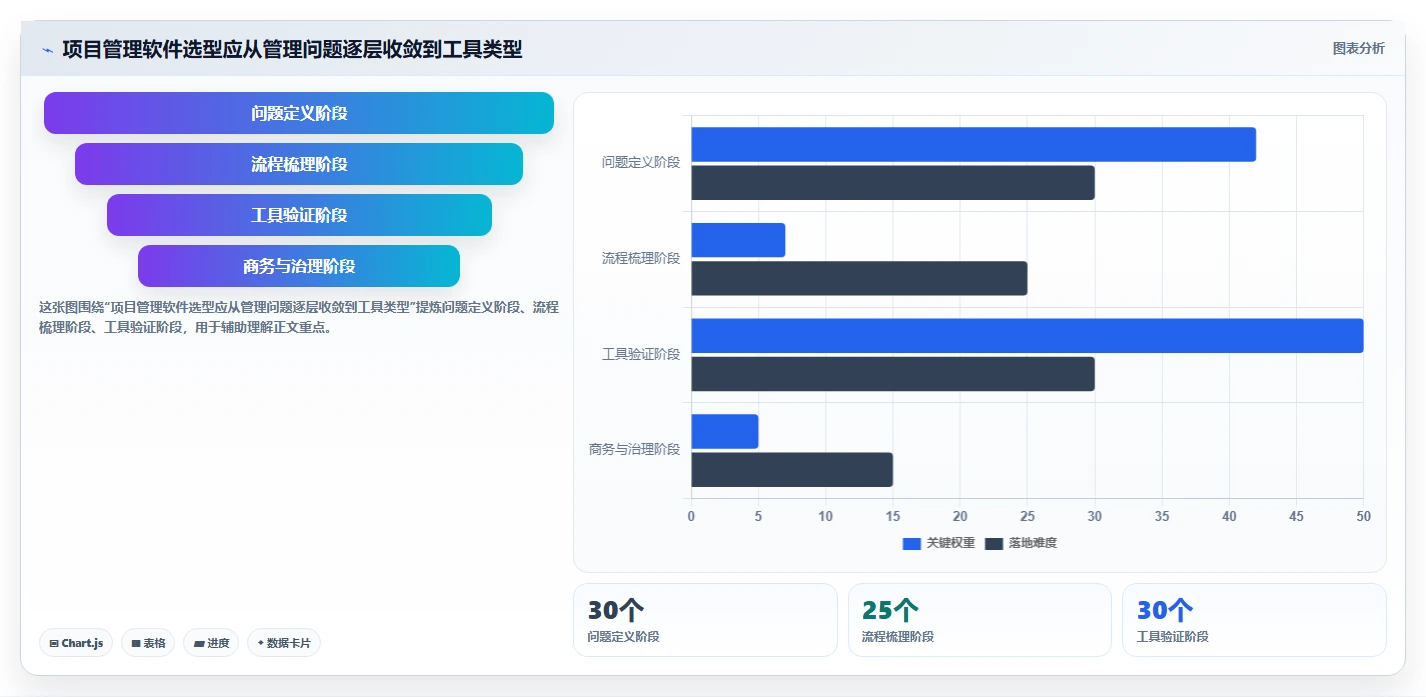The image size is (1426, 697).
Task: Click the 问题定义阶段 axis label in chart
Action: (x=641, y=162)
